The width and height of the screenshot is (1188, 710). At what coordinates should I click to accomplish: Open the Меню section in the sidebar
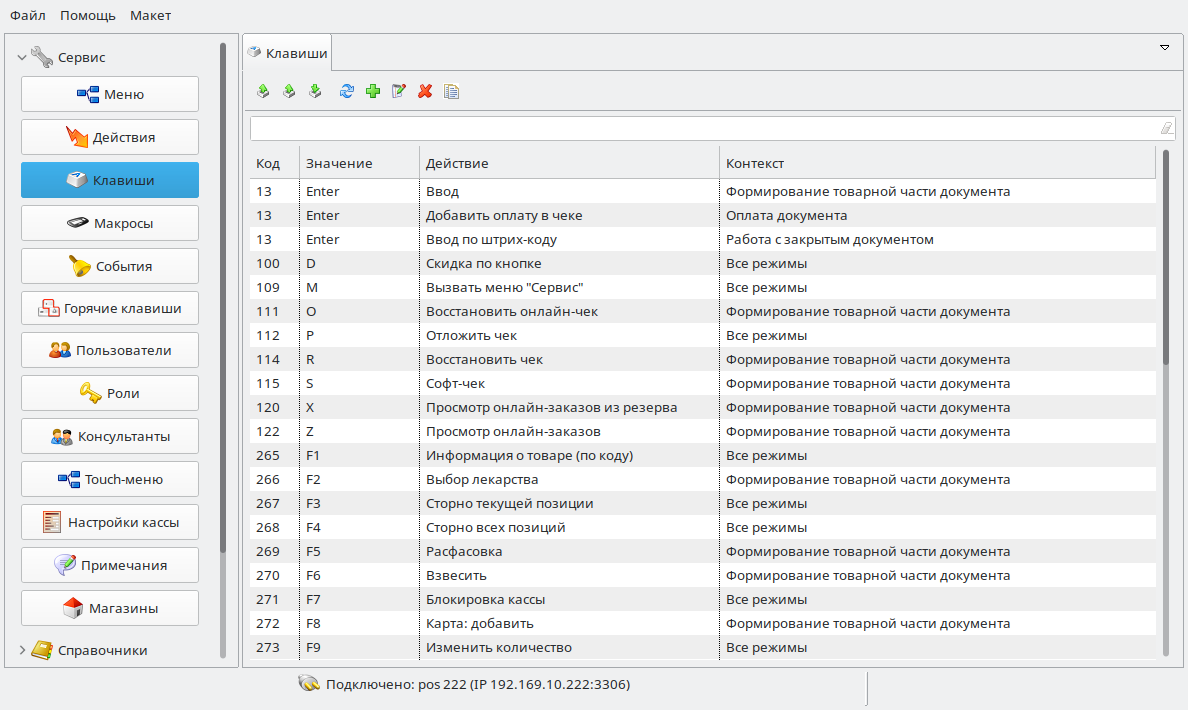pos(110,94)
